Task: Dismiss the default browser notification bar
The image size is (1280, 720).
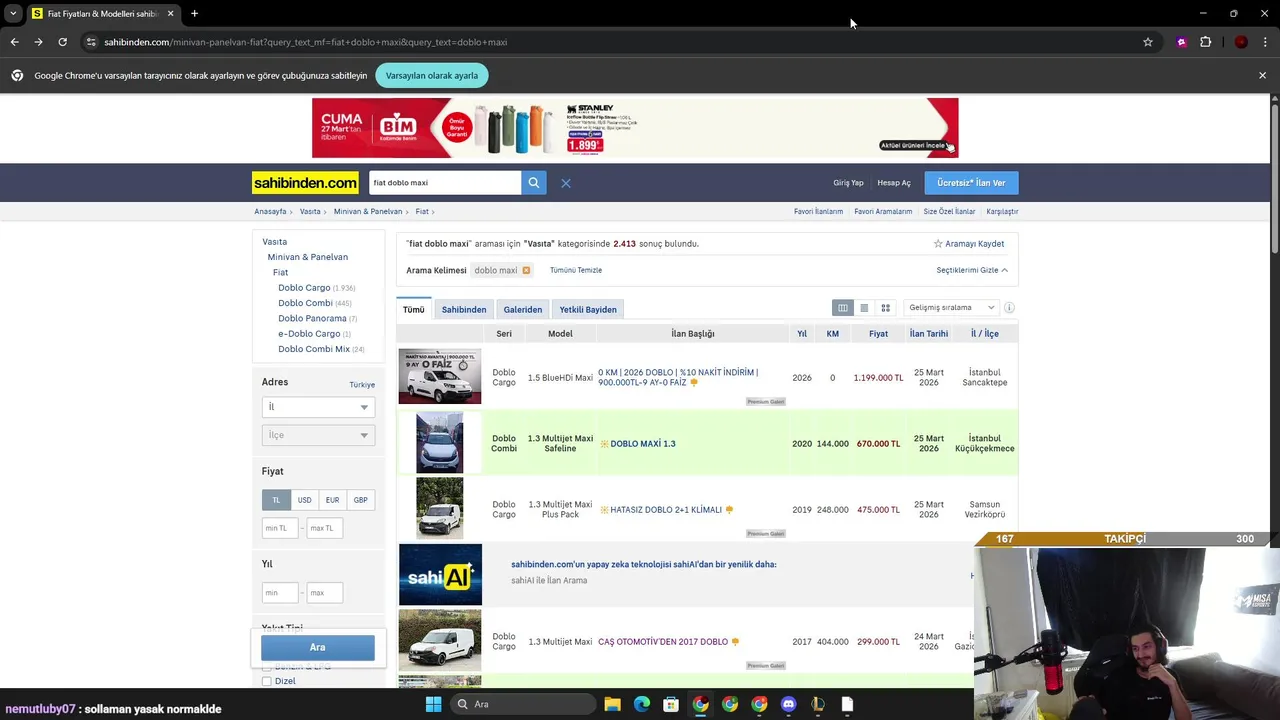Action: [x=1262, y=75]
